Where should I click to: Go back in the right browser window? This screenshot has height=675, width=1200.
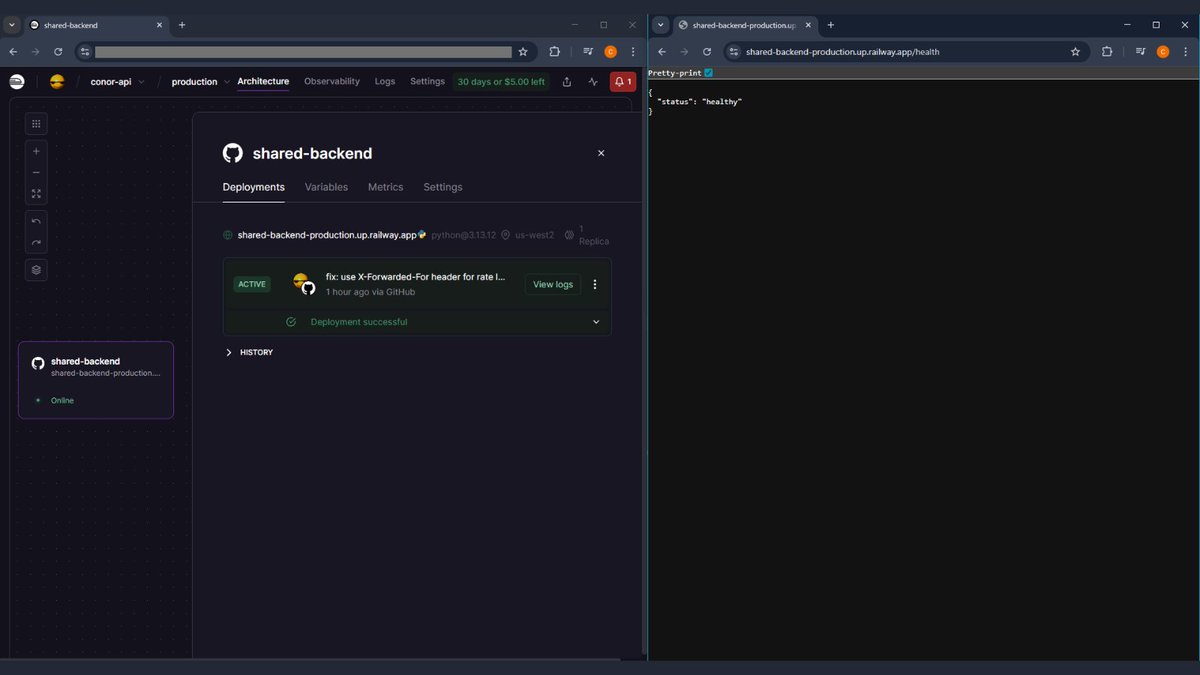[x=662, y=51]
